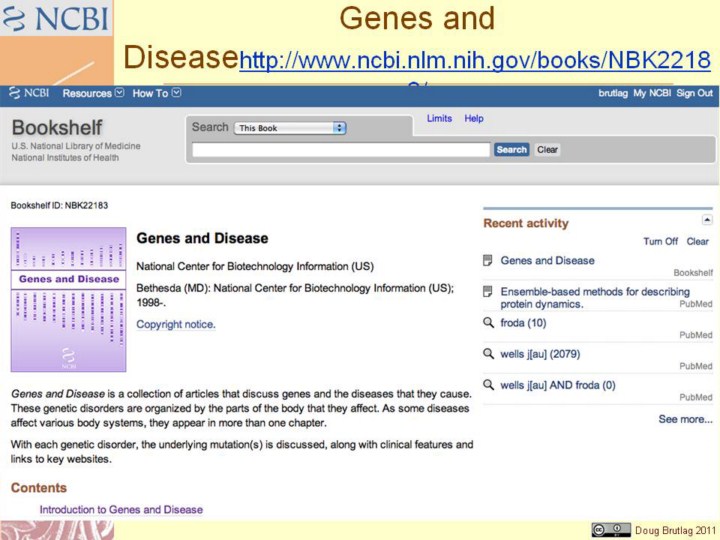Click the blue Search button

click(x=512, y=150)
